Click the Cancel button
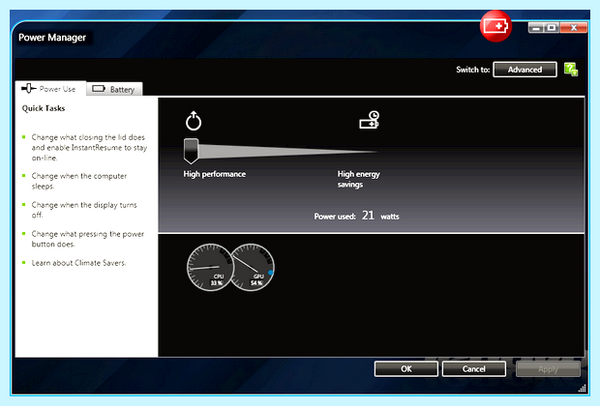Image resolution: width=600 pixels, height=406 pixels. pyautogui.click(x=474, y=369)
